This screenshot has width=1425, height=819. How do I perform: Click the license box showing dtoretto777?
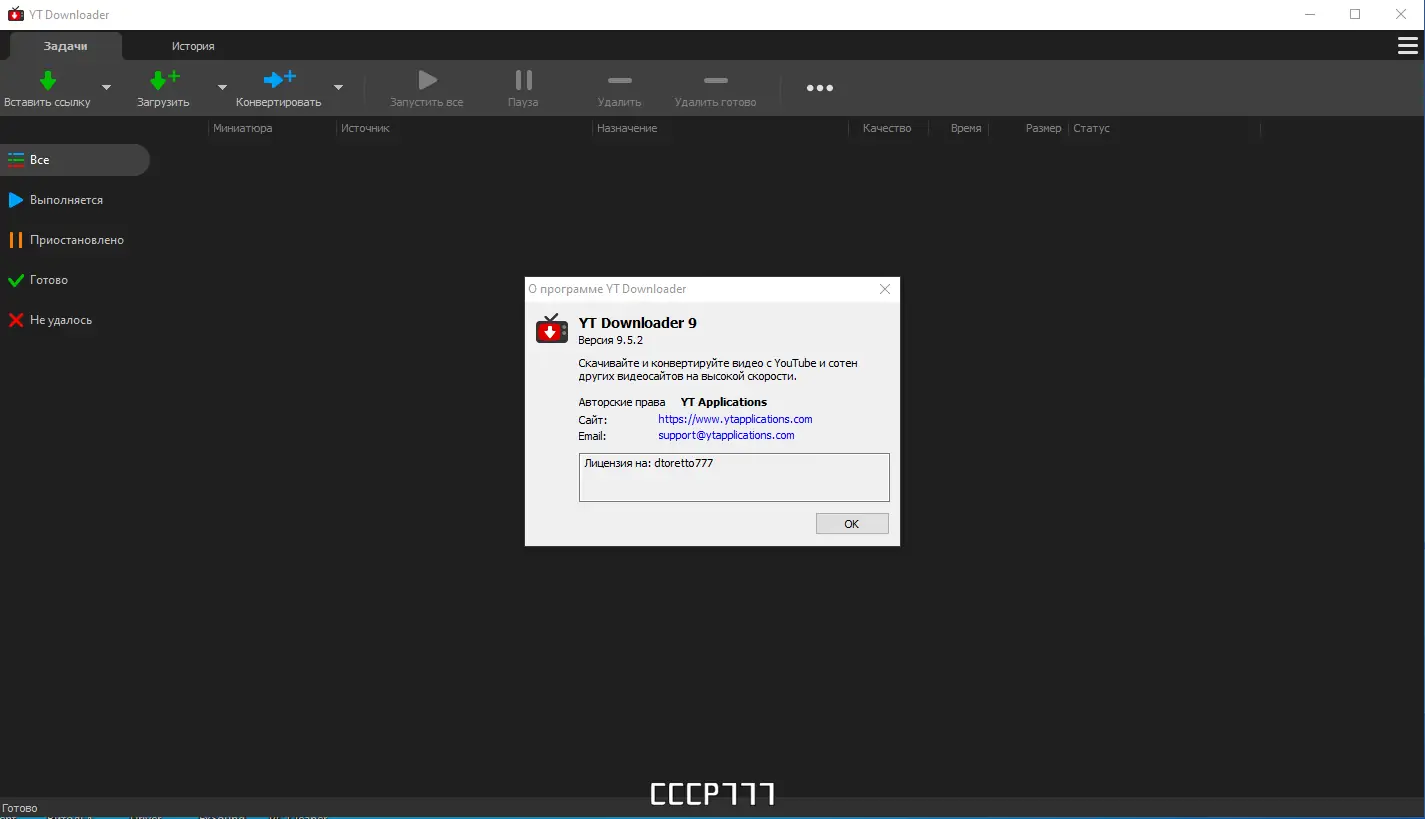734,477
